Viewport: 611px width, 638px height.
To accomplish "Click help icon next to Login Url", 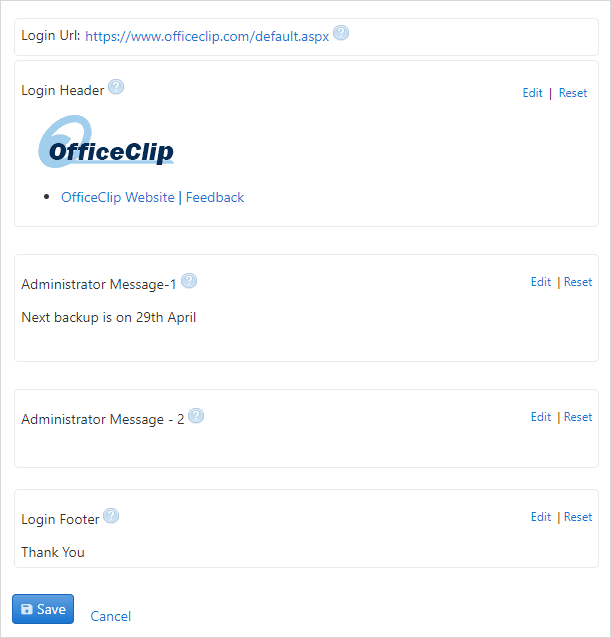I will [341, 33].
